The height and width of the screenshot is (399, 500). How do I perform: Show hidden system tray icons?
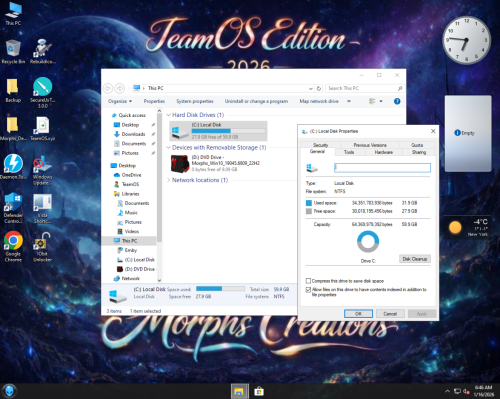point(447,391)
